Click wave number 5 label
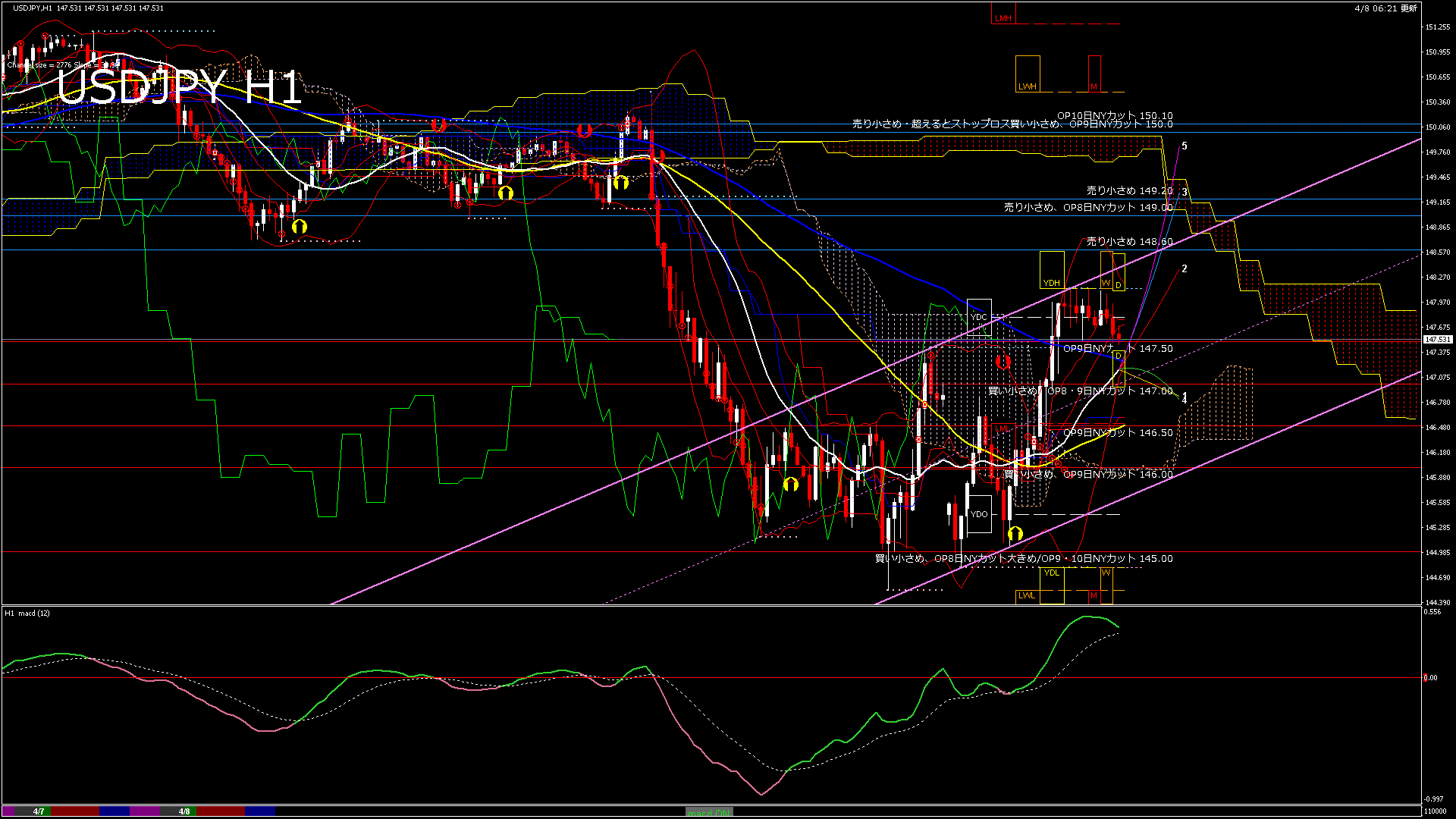 [x=1185, y=146]
